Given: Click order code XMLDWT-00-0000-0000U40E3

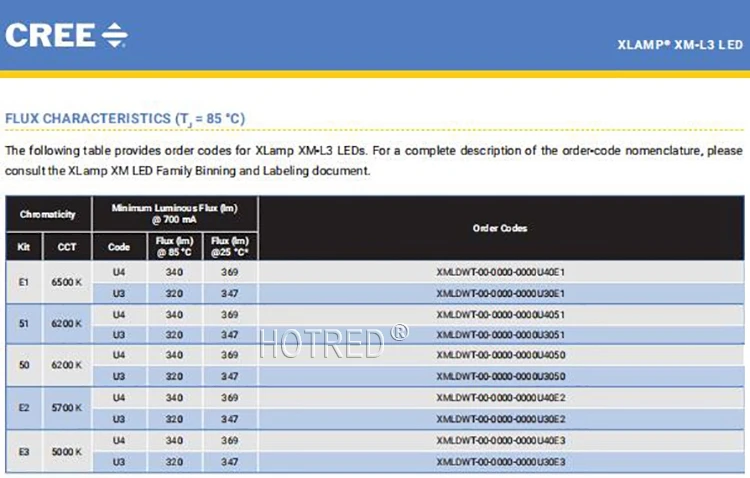Looking at the screenshot, I should pyautogui.click(x=500, y=441).
